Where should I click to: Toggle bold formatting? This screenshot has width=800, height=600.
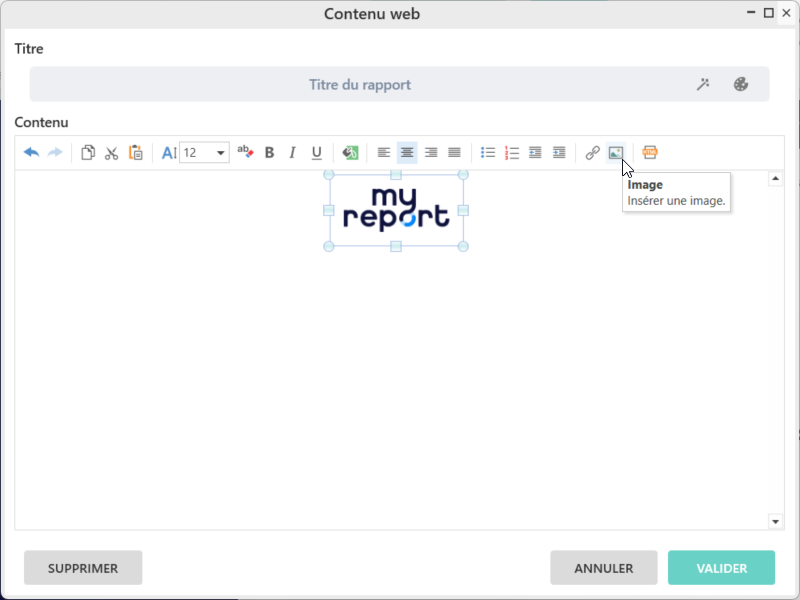coord(269,153)
